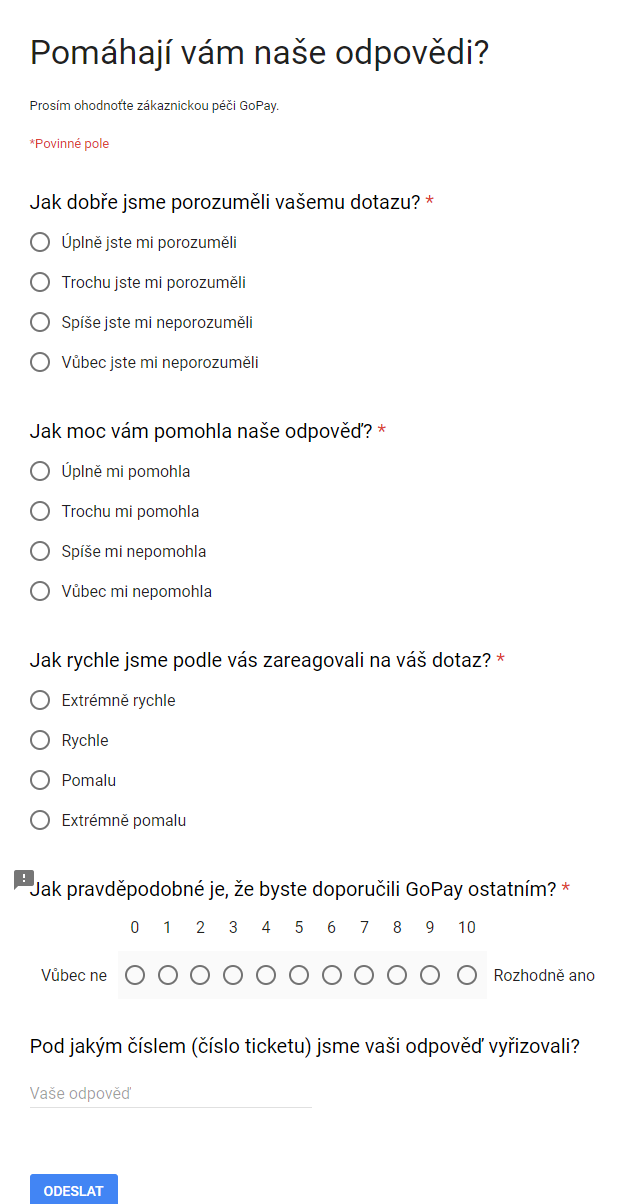Rate GoPay recommendation as 10
Image resolution: width=630 pixels, height=1204 pixels.
pos(467,975)
